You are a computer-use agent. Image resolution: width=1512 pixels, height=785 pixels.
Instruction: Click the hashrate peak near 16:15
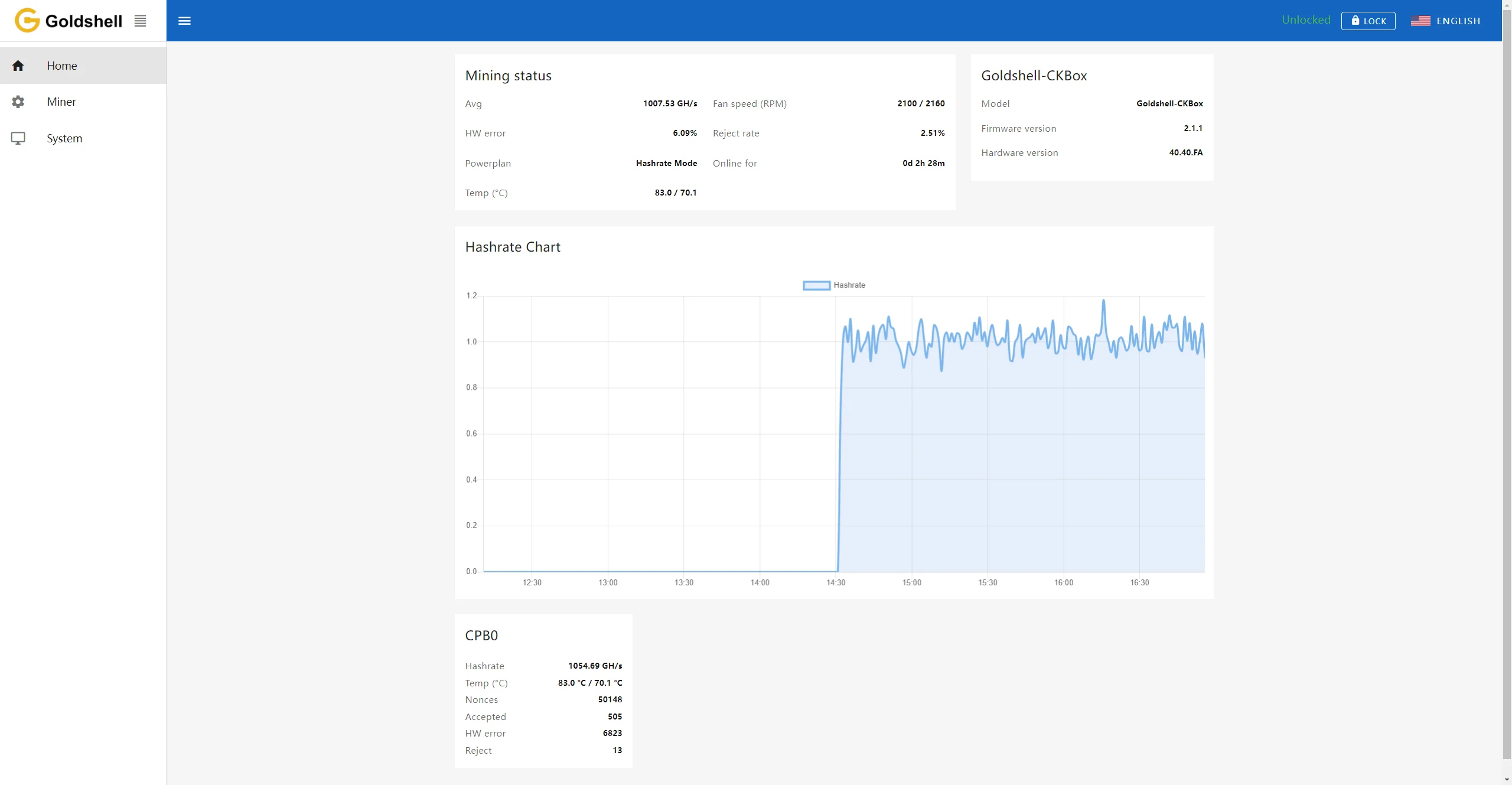(x=1103, y=301)
